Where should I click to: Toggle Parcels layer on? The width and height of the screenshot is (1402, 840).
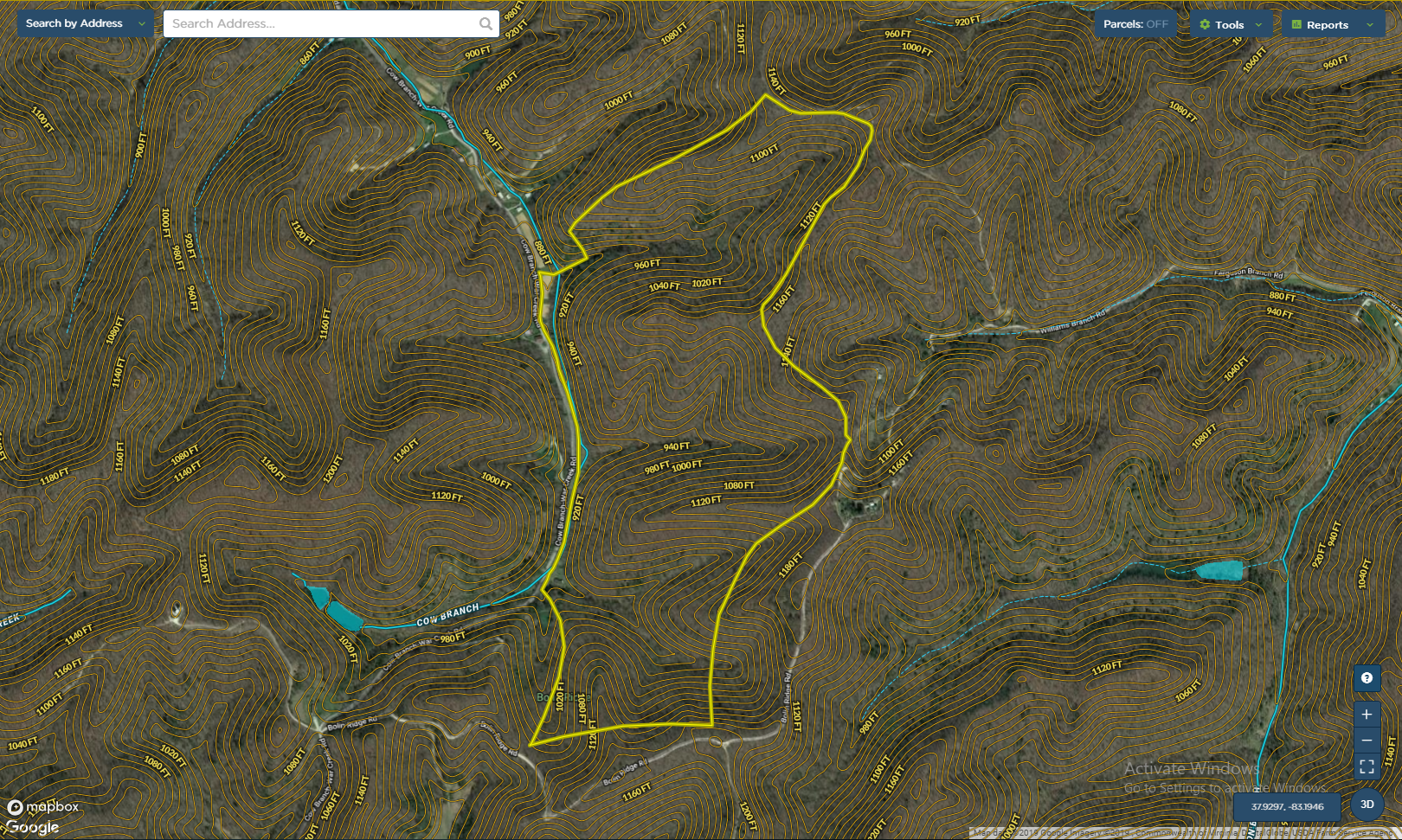(1135, 24)
